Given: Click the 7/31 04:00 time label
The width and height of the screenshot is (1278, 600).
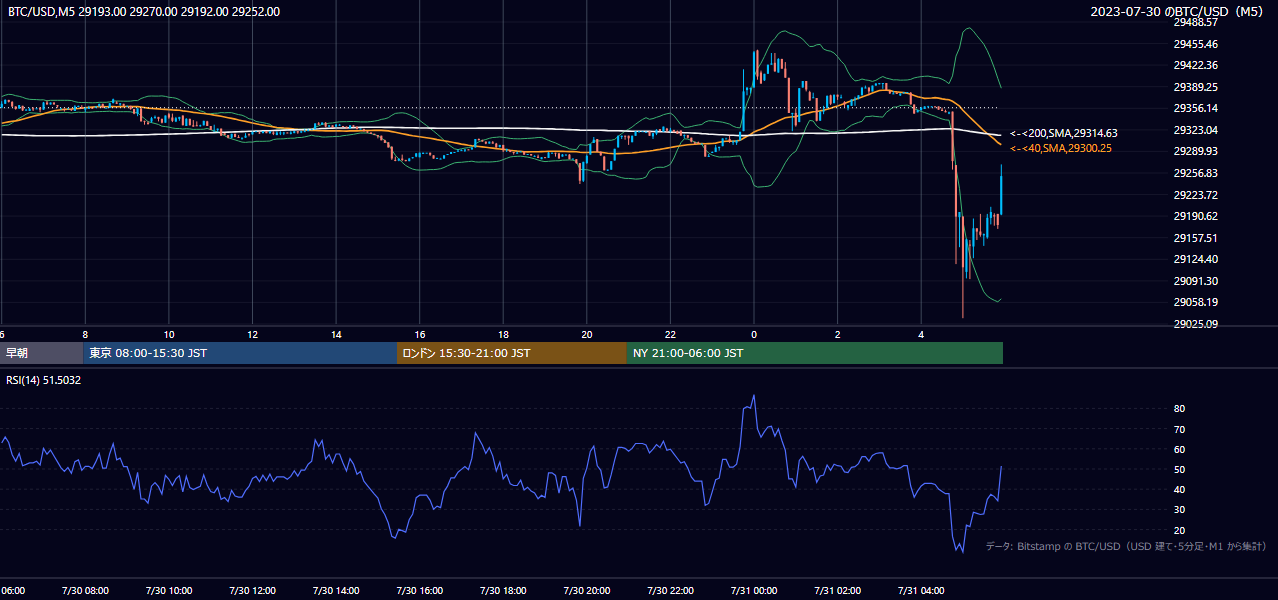Looking at the screenshot, I should coord(921,591).
